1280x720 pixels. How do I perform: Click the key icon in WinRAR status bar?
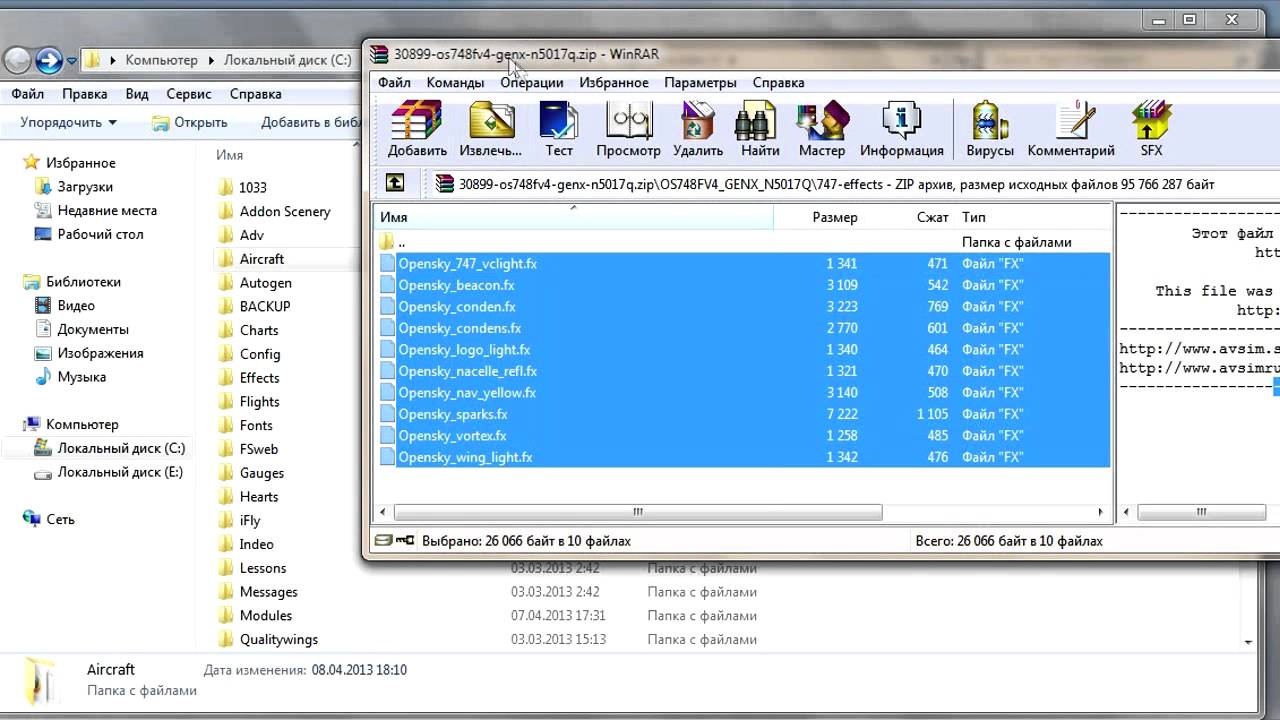(405, 541)
